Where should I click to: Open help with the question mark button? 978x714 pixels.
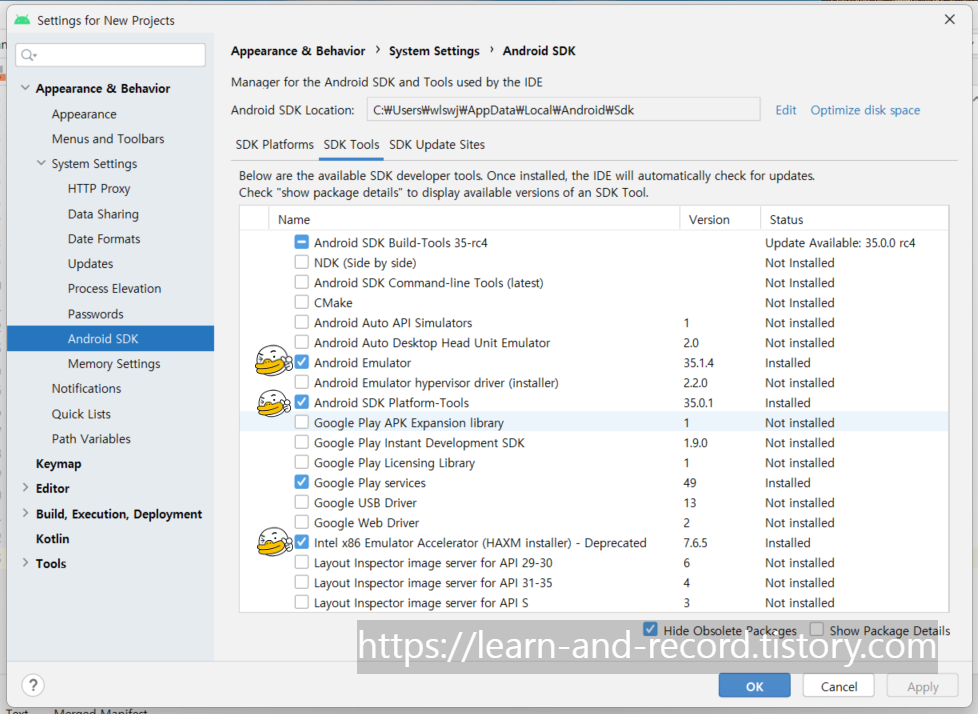click(33, 685)
